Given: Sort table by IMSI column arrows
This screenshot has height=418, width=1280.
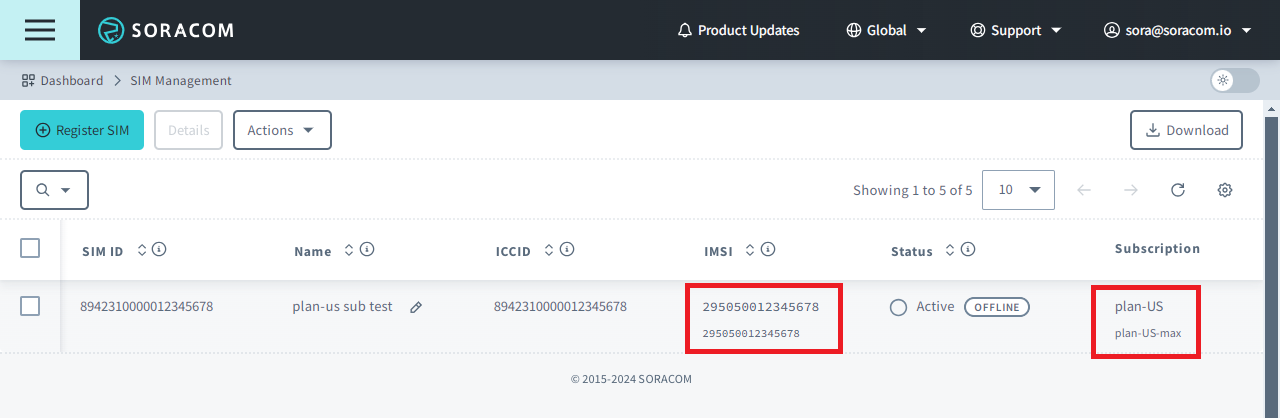Looking at the screenshot, I should 750,250.
